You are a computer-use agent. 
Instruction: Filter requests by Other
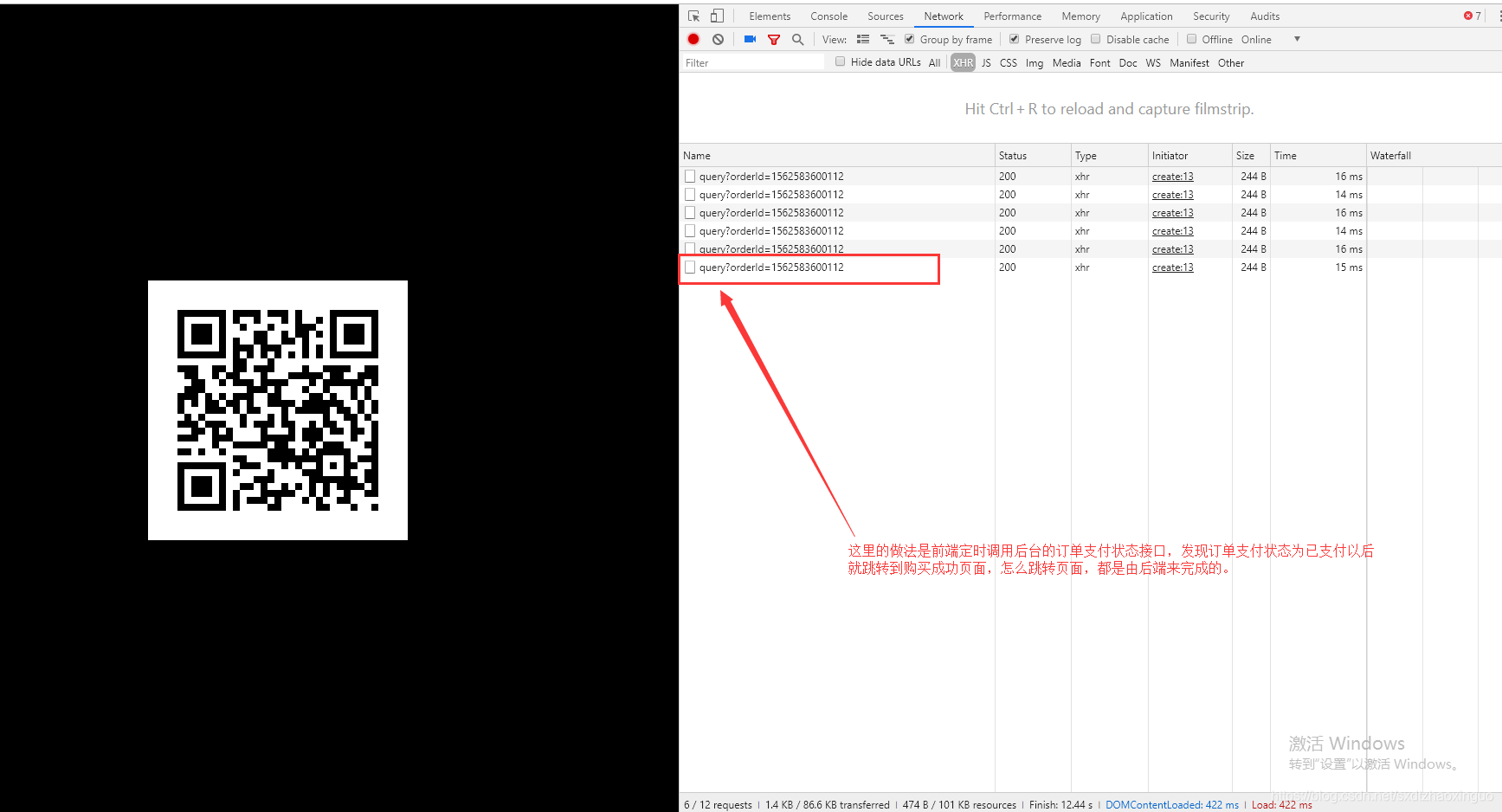coord(1231,62)
